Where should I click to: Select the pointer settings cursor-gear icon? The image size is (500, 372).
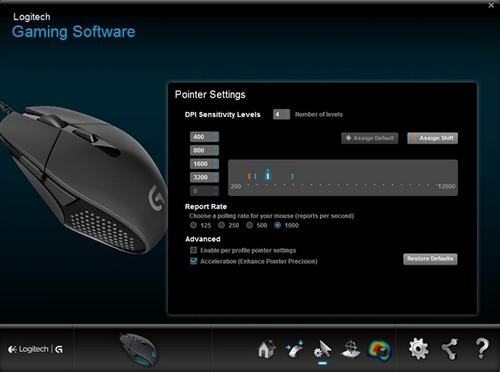(322, 349)
